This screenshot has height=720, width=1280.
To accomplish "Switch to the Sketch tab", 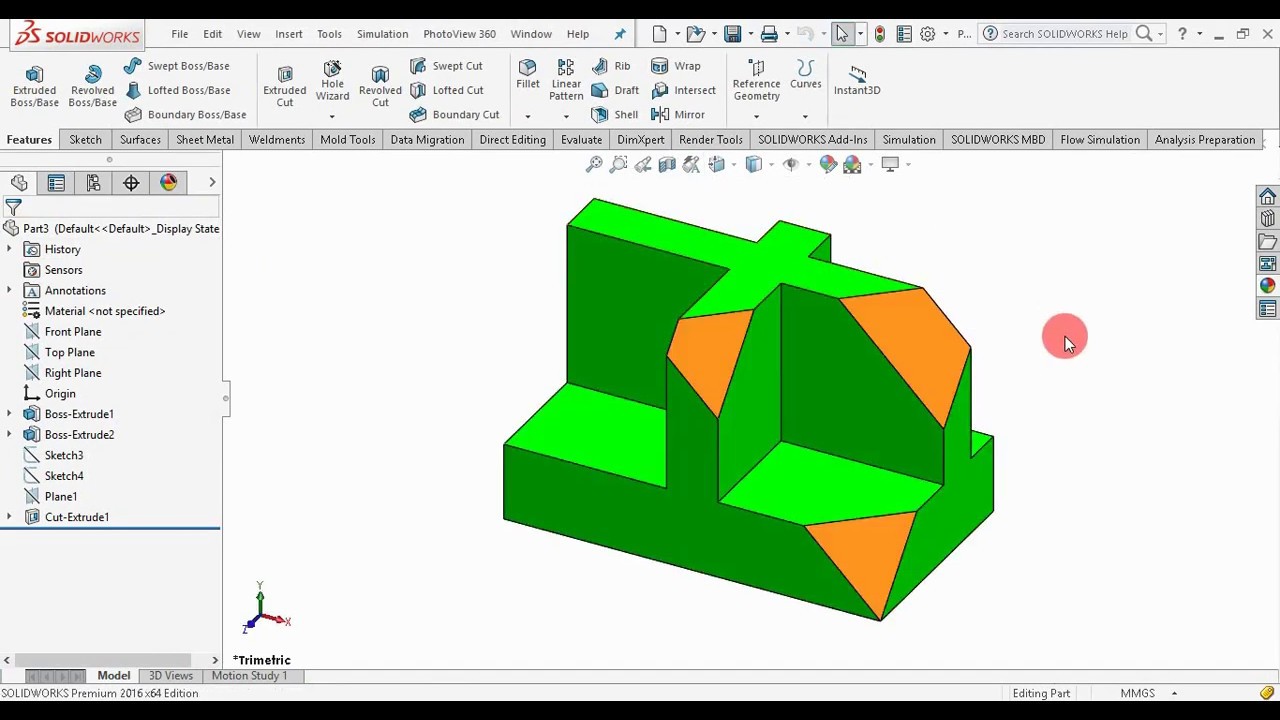I will pos(86,140).
